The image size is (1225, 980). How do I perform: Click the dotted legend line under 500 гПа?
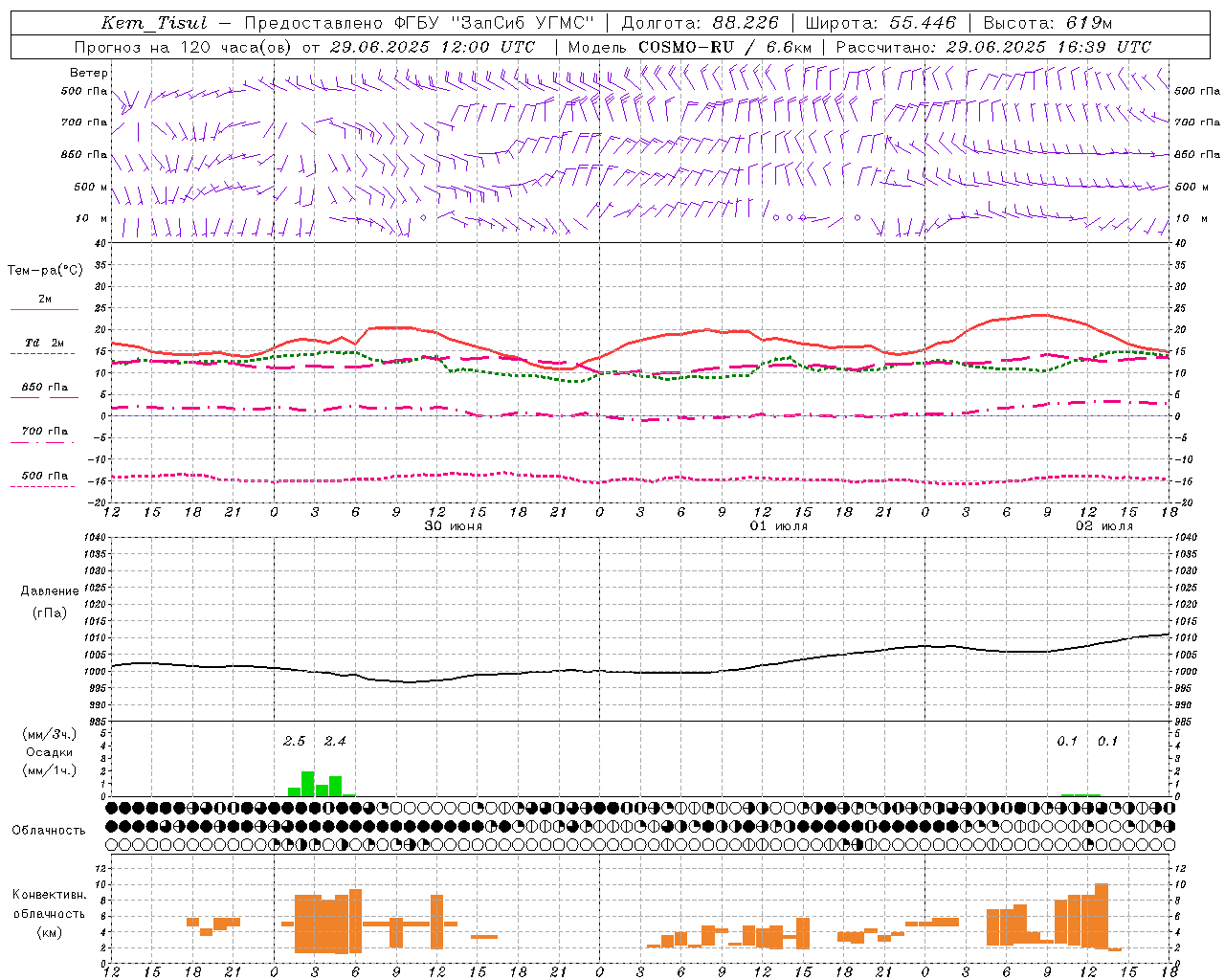tap(43, 486)
